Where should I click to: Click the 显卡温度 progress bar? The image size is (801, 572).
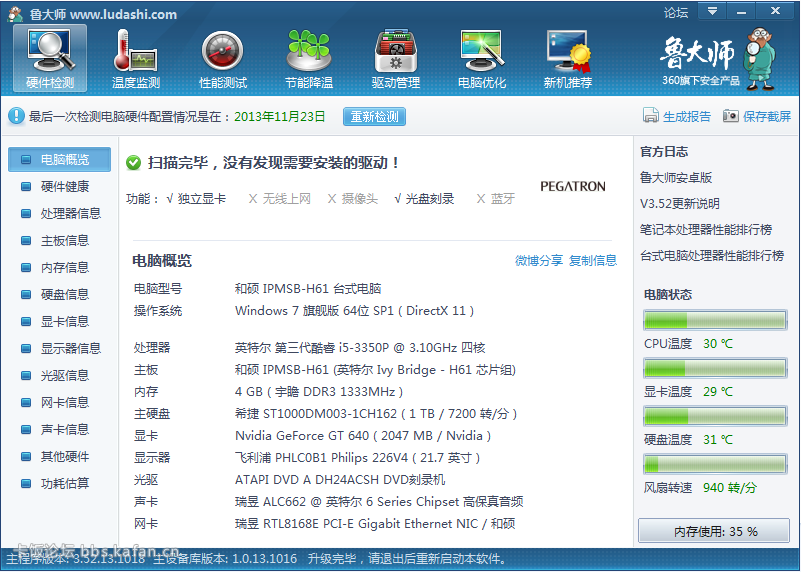point(715,368)
